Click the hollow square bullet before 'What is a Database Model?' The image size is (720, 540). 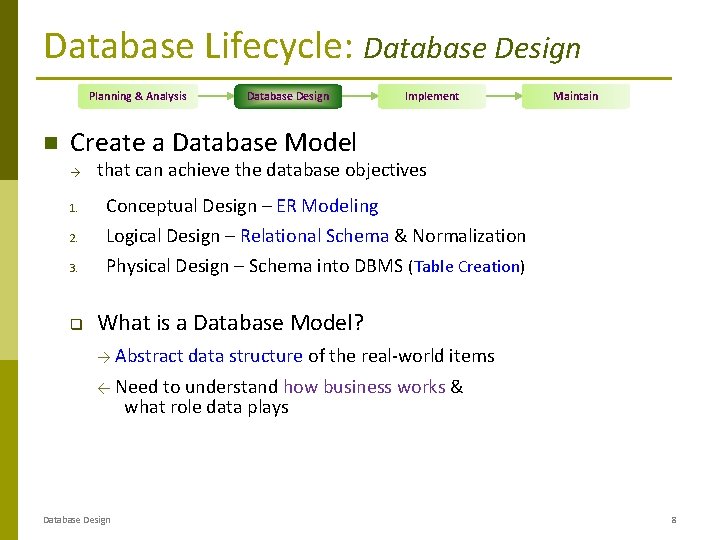tap(76, 324)
